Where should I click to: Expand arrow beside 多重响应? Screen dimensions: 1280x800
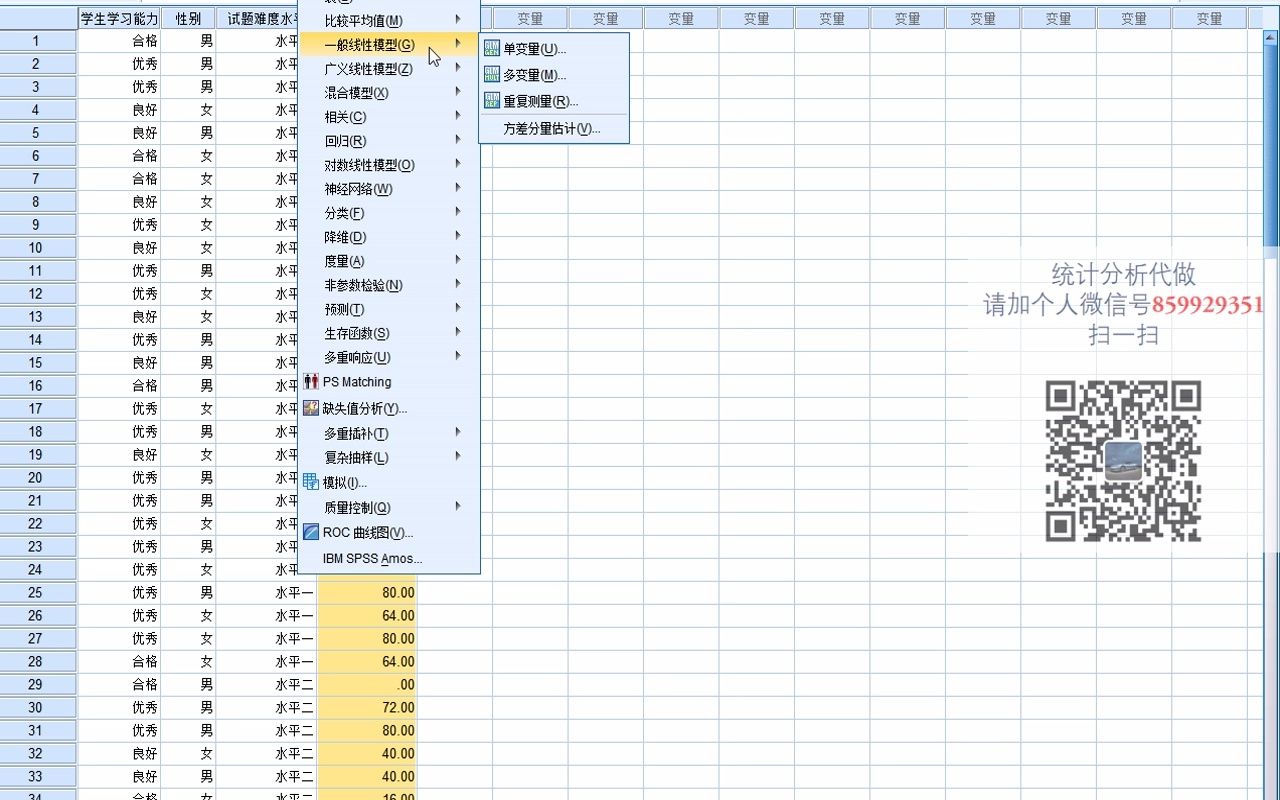coord(458,356)
